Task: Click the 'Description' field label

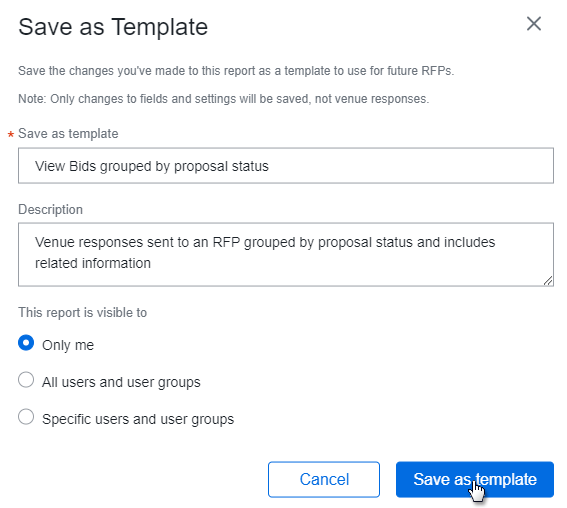Action: [51, 210]
